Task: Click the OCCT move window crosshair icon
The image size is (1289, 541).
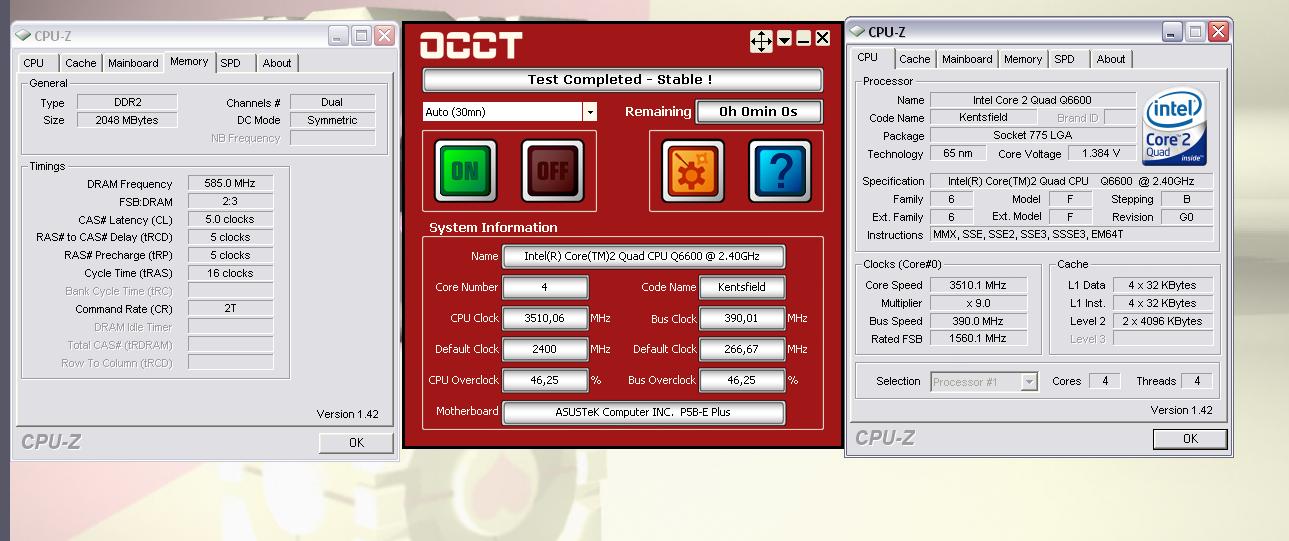Action: (761, 41)
